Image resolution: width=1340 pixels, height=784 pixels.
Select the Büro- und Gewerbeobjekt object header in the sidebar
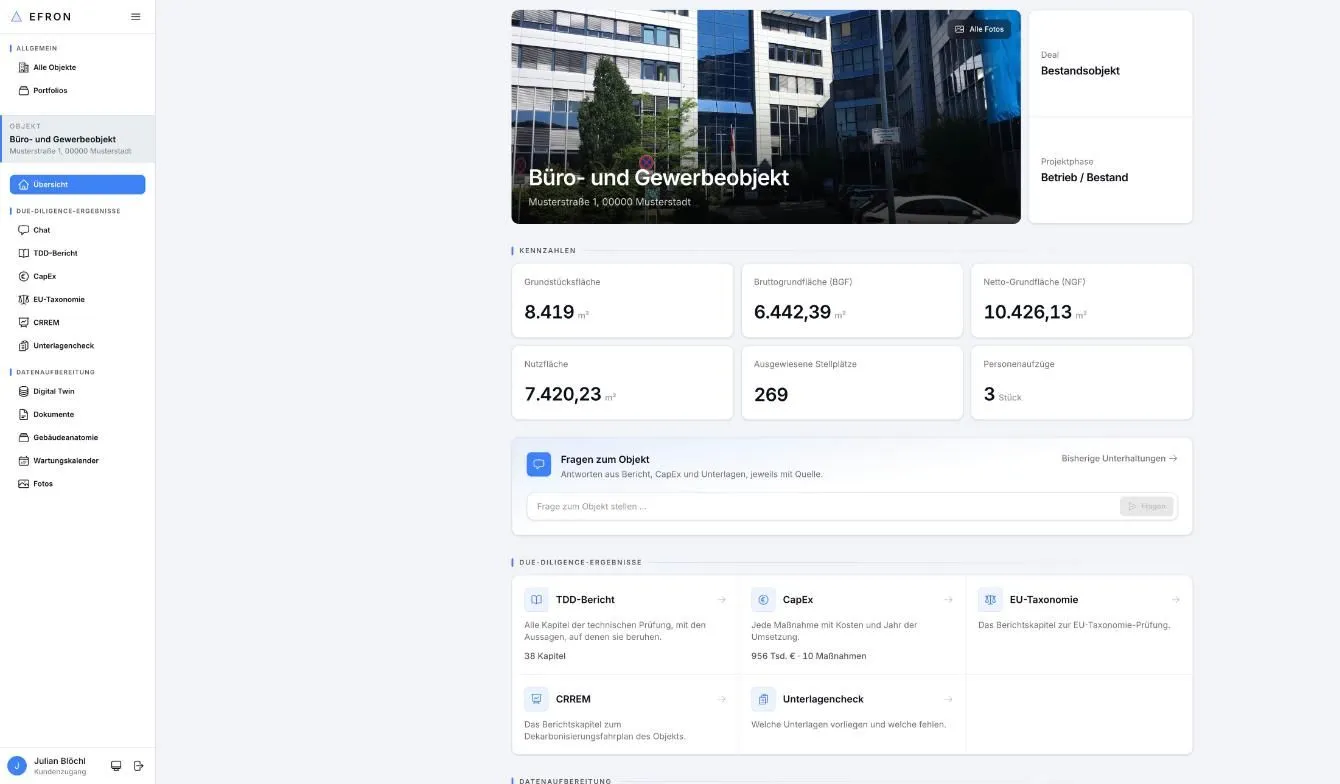78,139
